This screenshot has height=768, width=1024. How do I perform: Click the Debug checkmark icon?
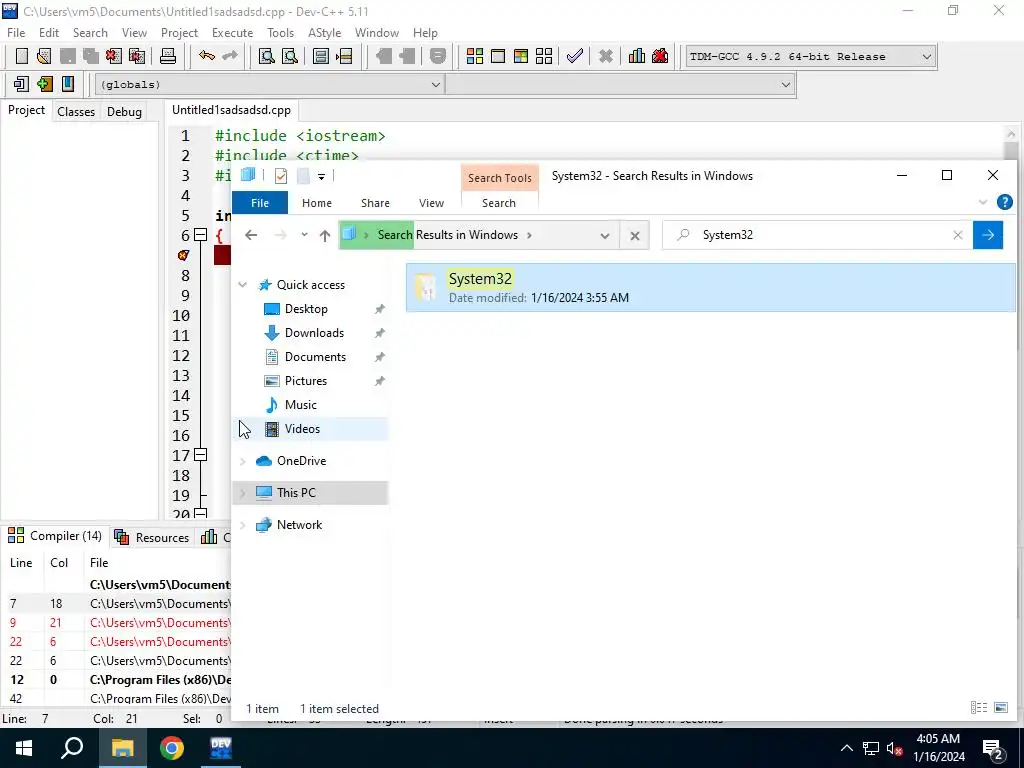pyautogui.click(x=575, y=56)
